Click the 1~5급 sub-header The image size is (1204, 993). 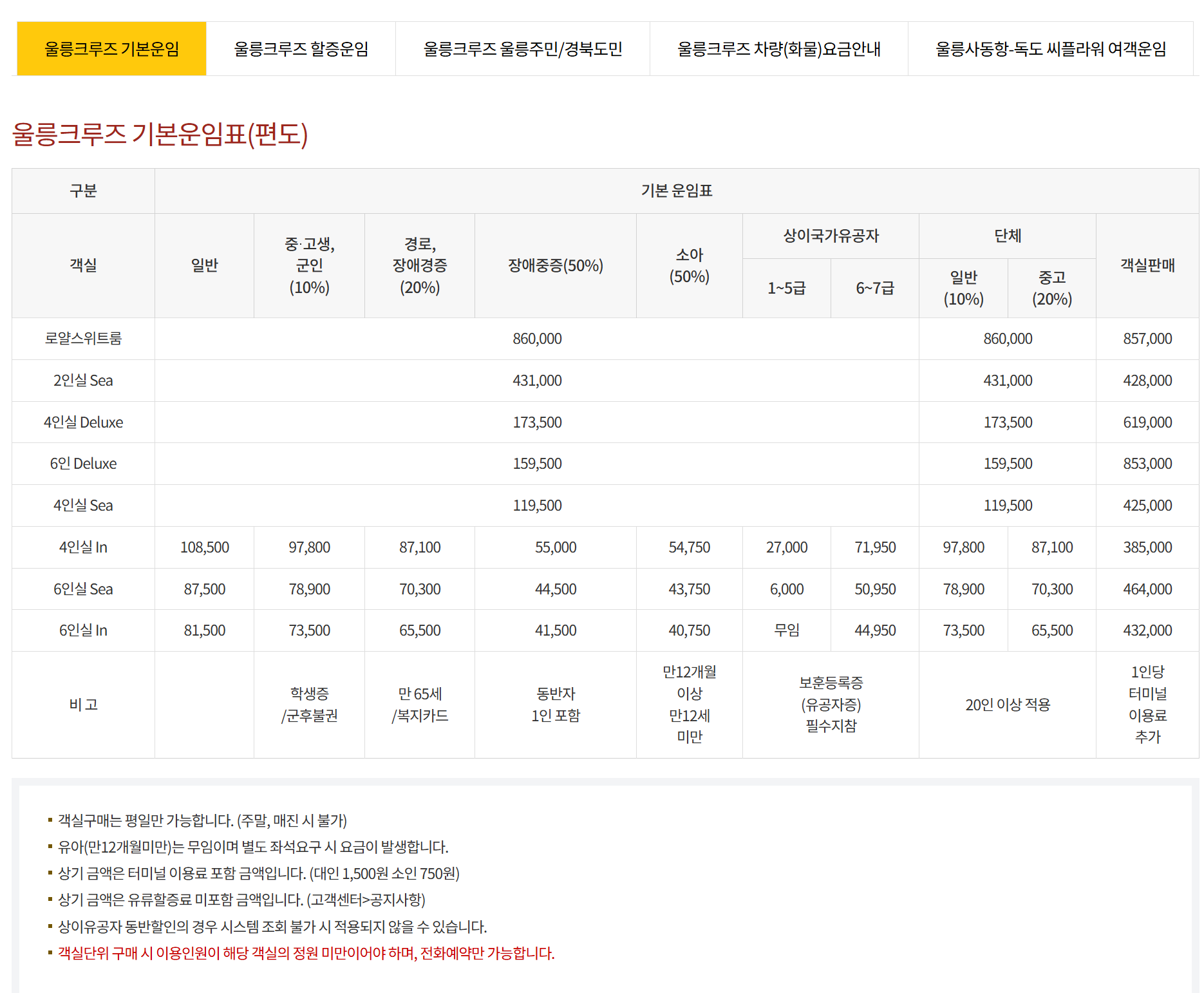click(x=787, y=288)
